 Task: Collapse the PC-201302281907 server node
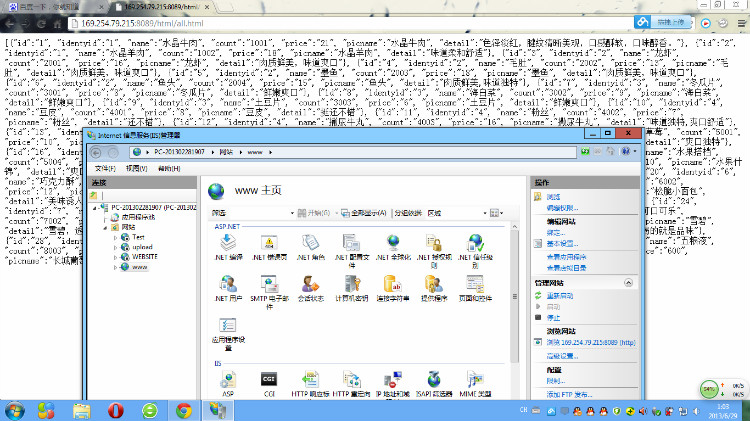(x=95, y=208)
